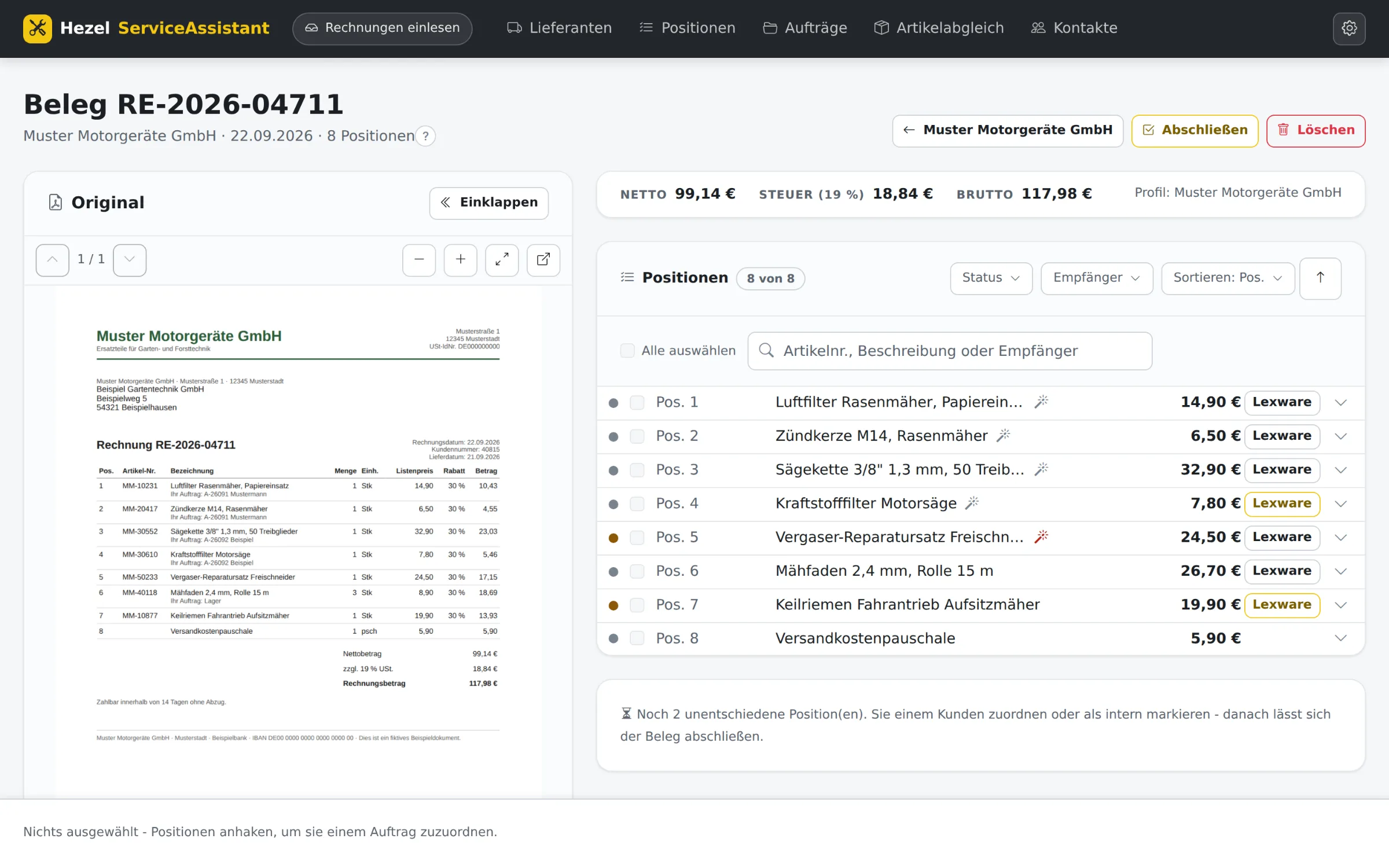Click magic wand icon on Pos. 1 Luftfilter row
1389x868 pixels.
coord(1042,402)
